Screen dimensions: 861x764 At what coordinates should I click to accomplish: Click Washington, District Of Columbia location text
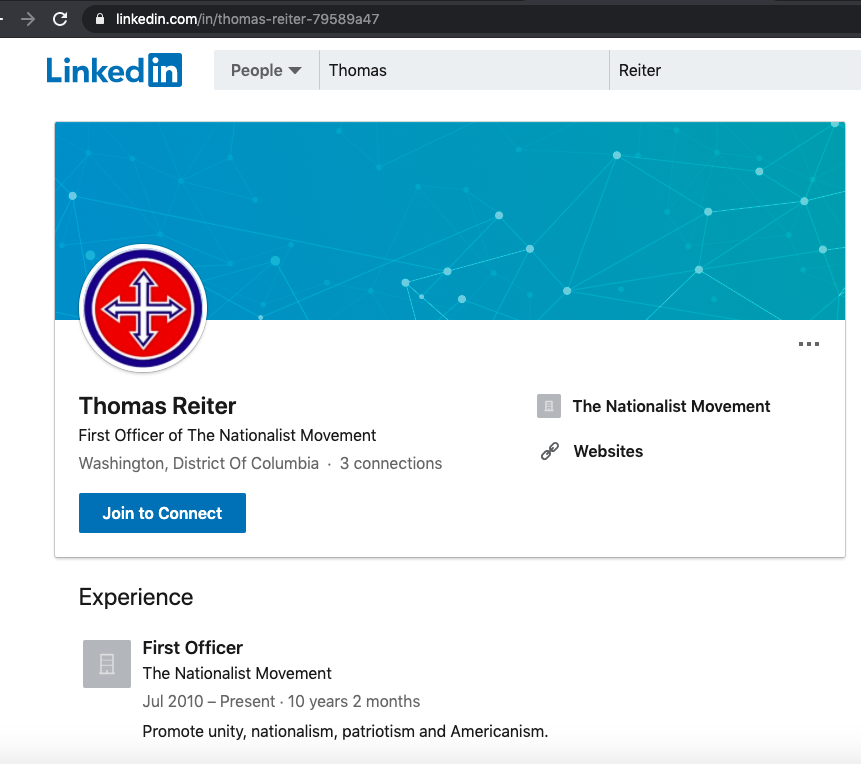pos(198,463)
